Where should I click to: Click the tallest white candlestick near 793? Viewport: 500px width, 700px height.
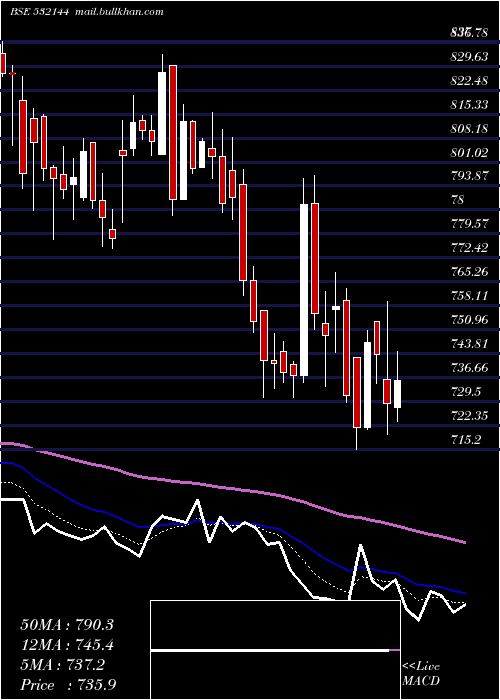point(304,290)
